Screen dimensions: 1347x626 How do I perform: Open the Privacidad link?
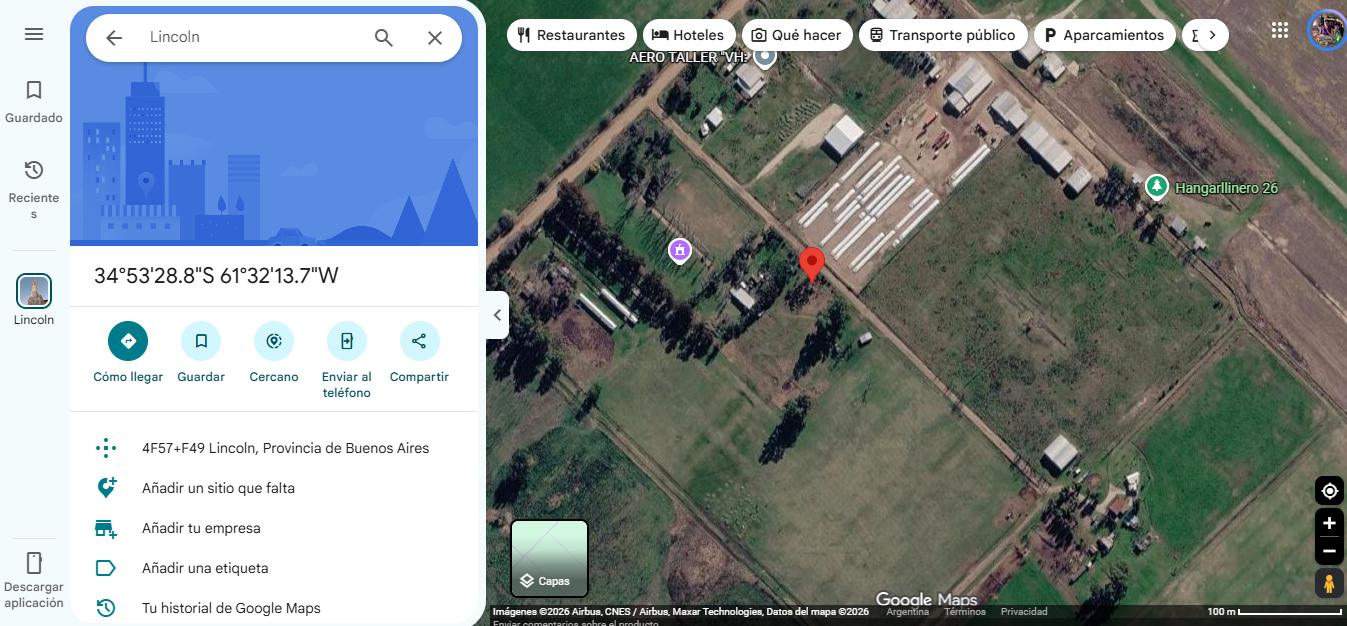[x=1024, y=612]
